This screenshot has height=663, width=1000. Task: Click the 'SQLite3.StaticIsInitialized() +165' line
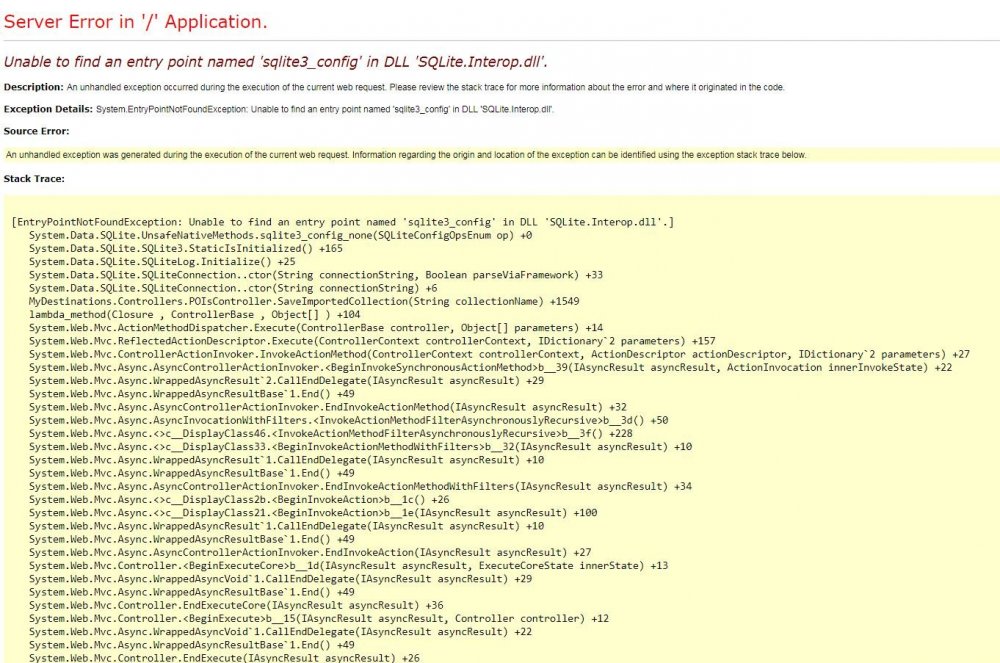(186, 249)
